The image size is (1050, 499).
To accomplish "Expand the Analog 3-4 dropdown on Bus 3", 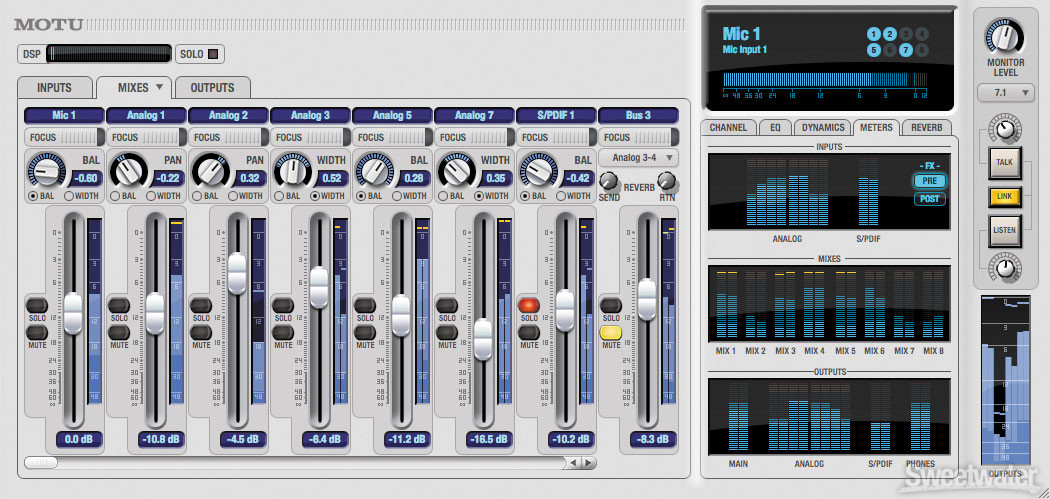I will coord(639,157).
